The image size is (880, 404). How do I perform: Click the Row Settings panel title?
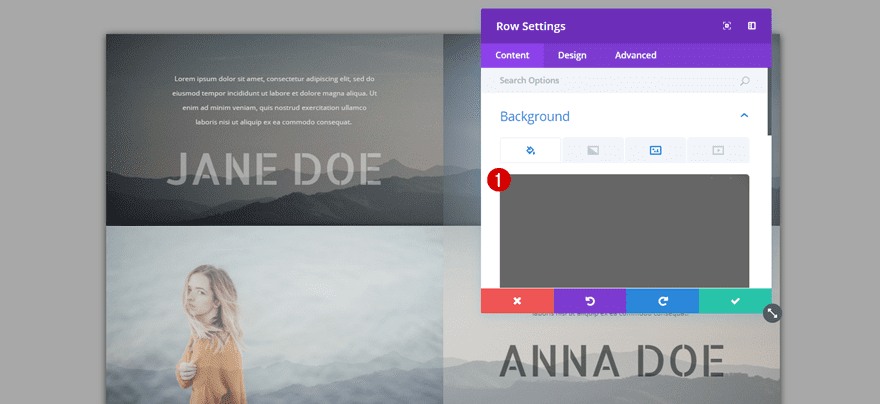pyautogui.click(x=530, y=26)
